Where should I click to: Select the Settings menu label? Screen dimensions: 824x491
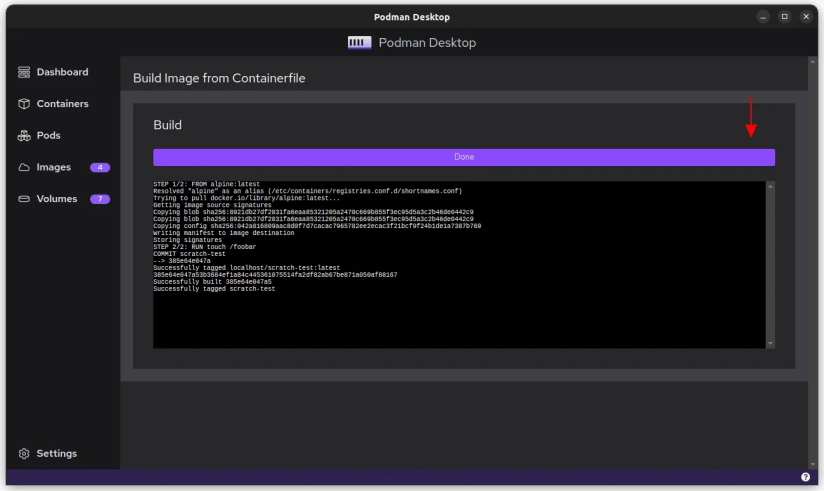(57, 453)
